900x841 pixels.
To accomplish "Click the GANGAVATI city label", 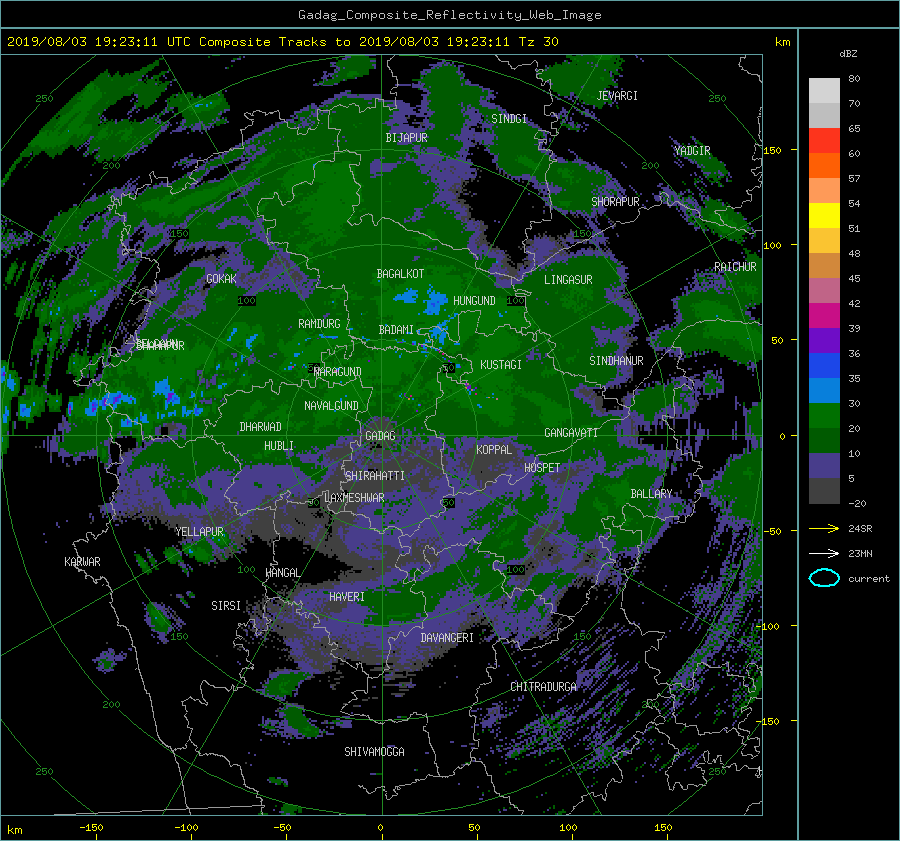I will pos(571,433).
